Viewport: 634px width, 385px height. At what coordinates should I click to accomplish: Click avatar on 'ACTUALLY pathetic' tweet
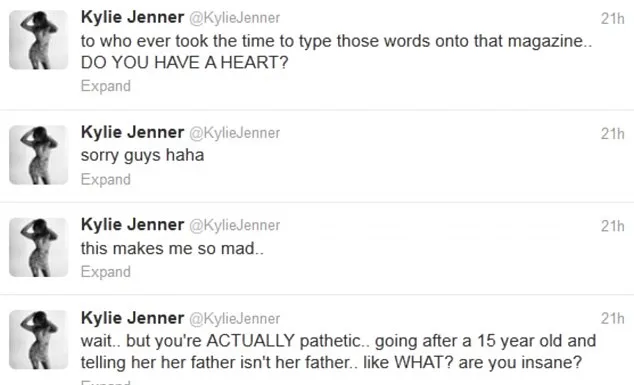pyautogui.click(x=38, y=340)
